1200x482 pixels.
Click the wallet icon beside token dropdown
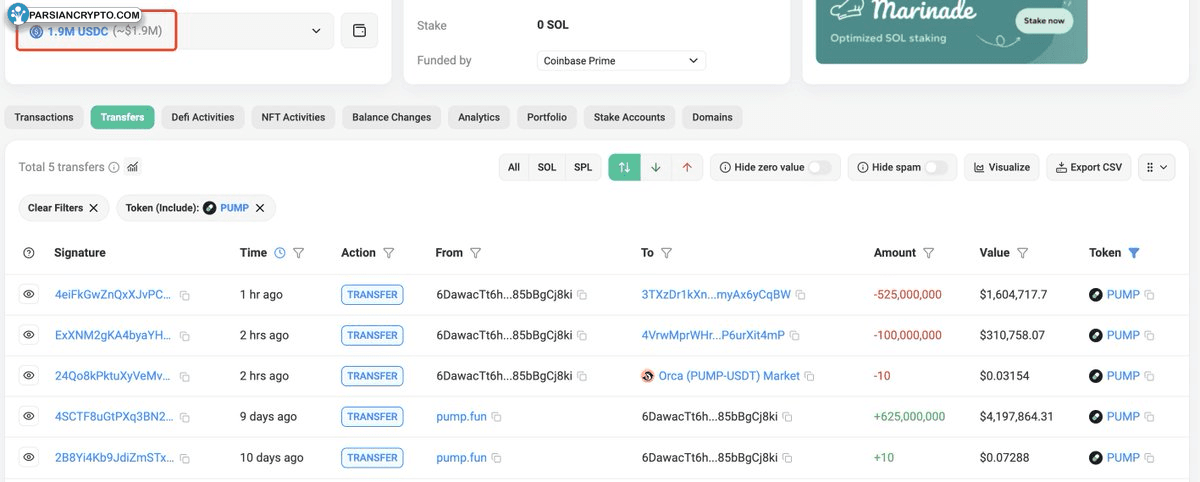(x=359, y=31)
